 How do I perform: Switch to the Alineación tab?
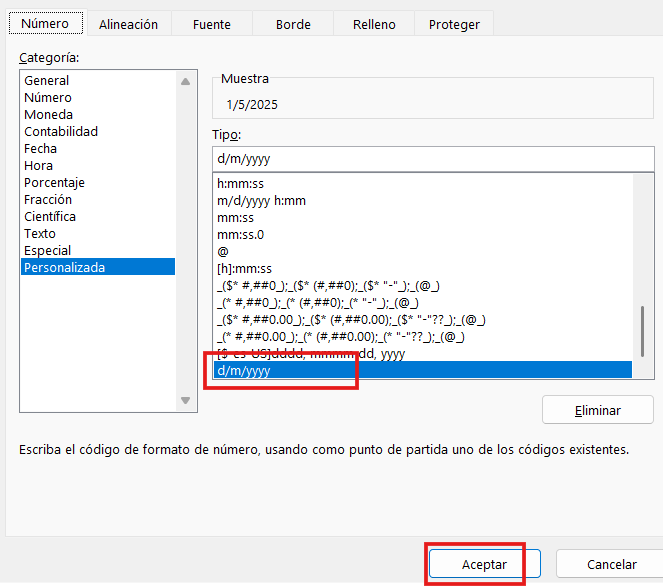pos(128,24)
